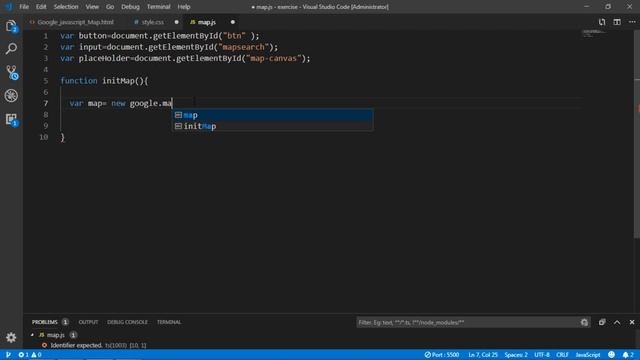Open the Help menu
The image size is (640, 360).
point(184,7)
